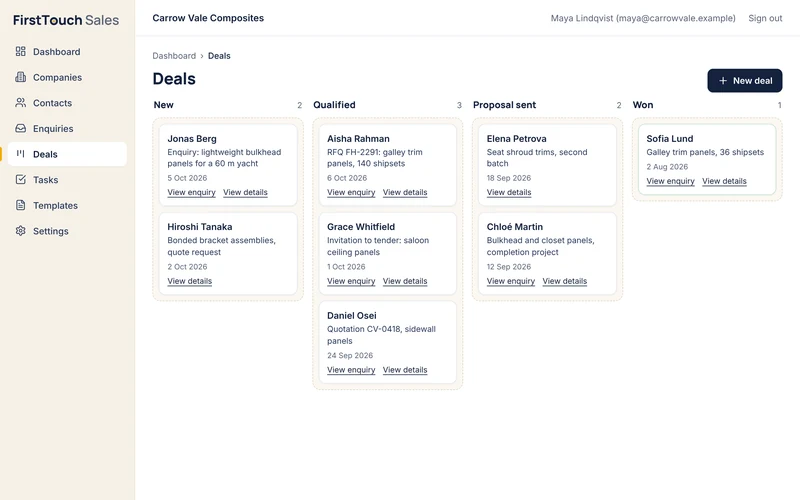View details for Elena Petrova

(x=509, y=192)
